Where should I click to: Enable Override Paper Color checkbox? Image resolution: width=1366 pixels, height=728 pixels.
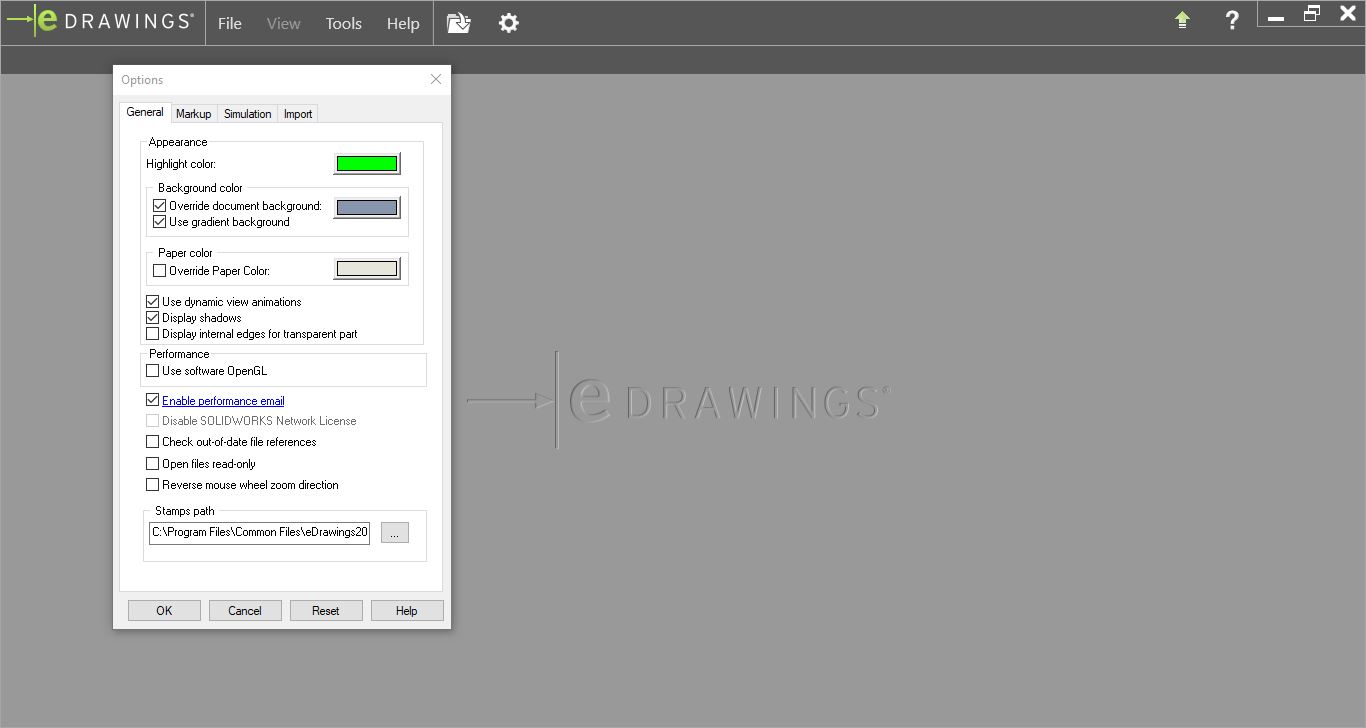[x=159, y=271]
